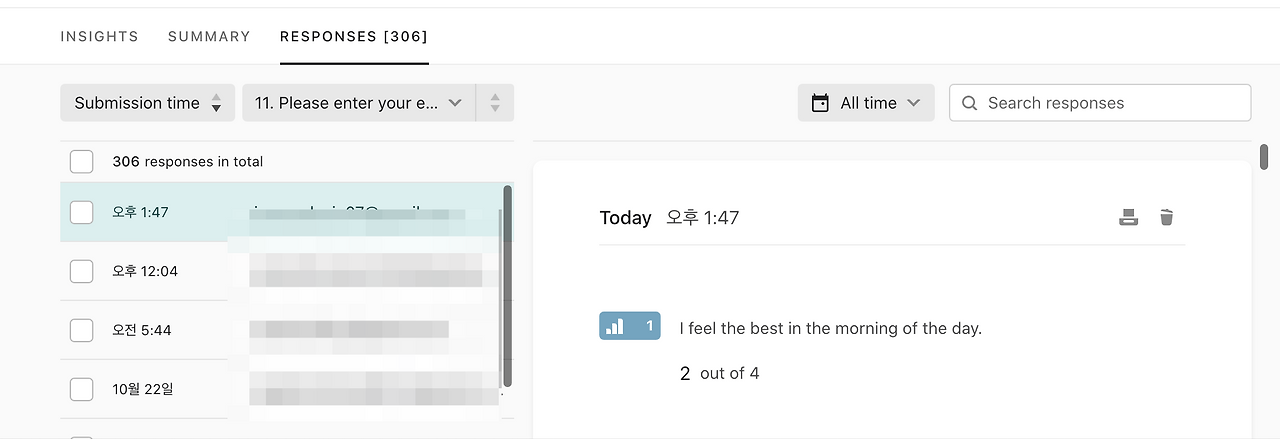Switch to the Summary tab
The width and height of the screenshot is (1280, 439).
click(209, 36)
